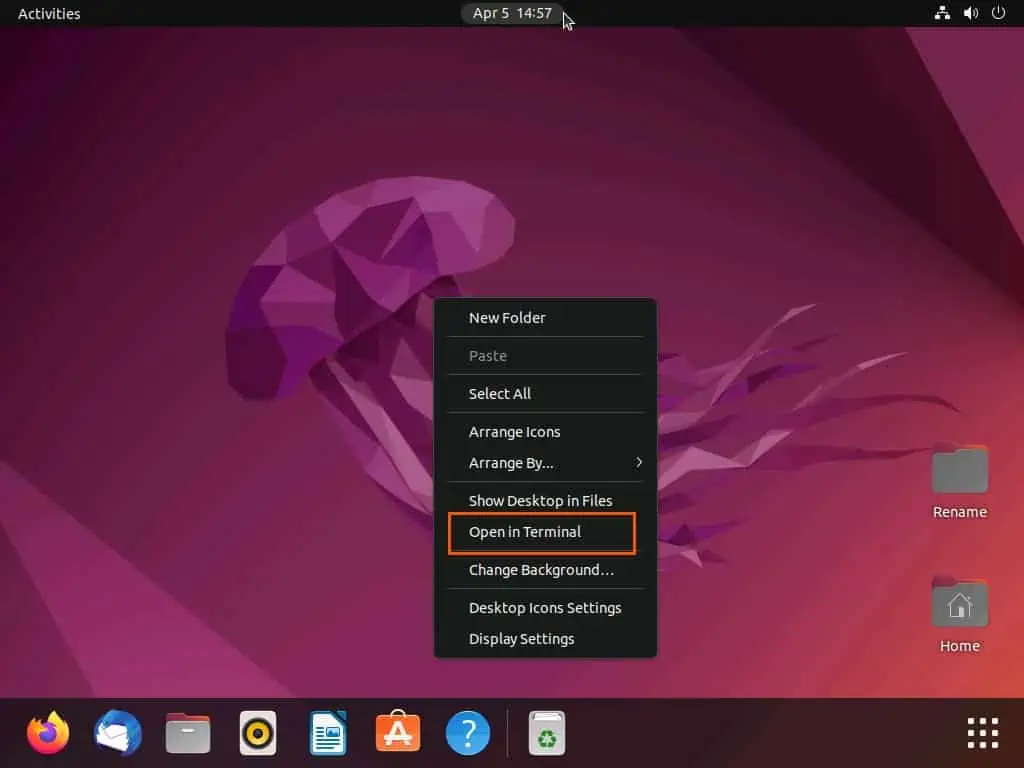Image resolution: width=1024 pixels, height=768 pixels.
Task: Open the Help question mark icon
Action: click(468, 733)
